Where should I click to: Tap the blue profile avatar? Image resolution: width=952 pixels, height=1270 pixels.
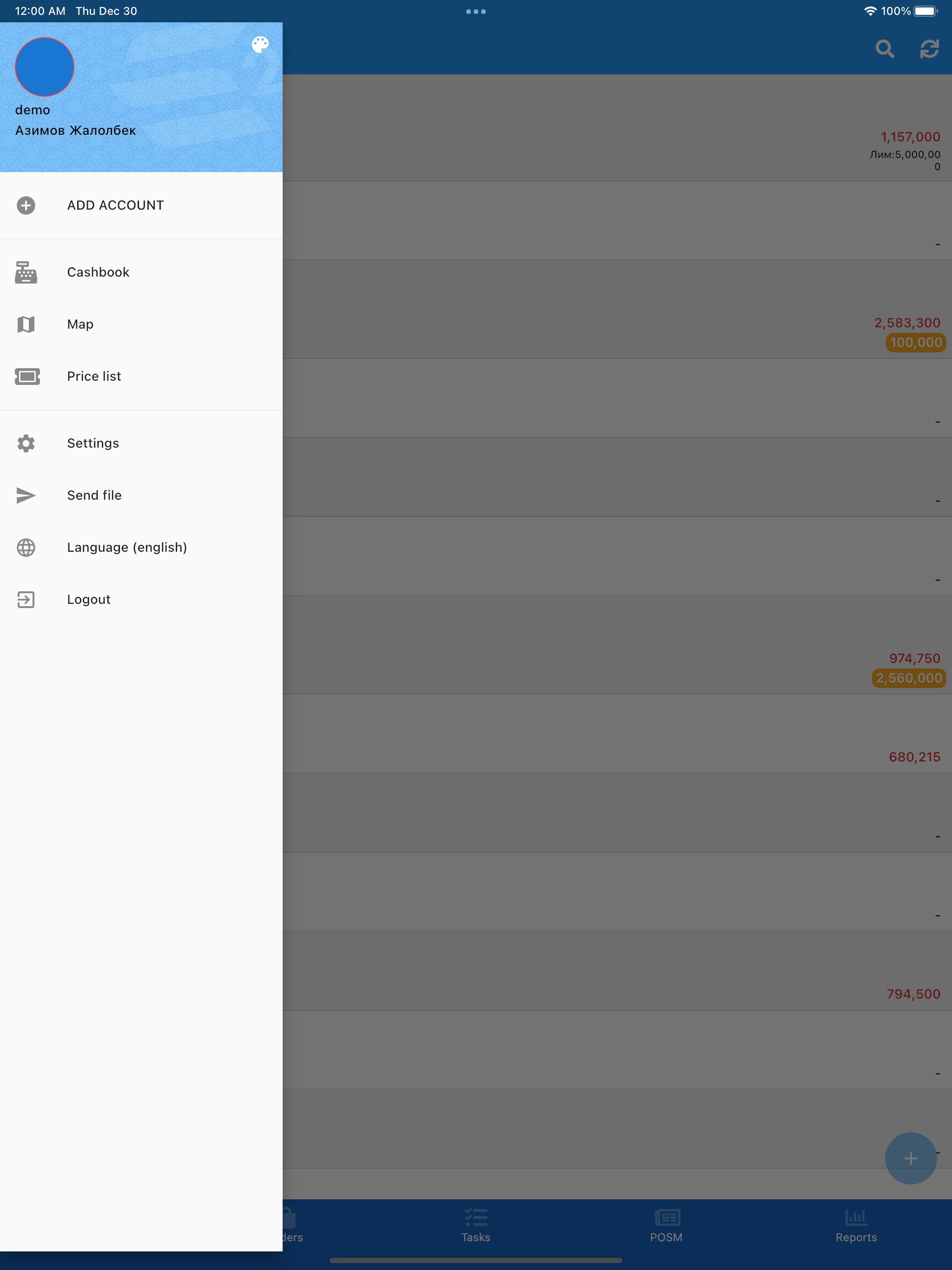click(x=45, y=67)
